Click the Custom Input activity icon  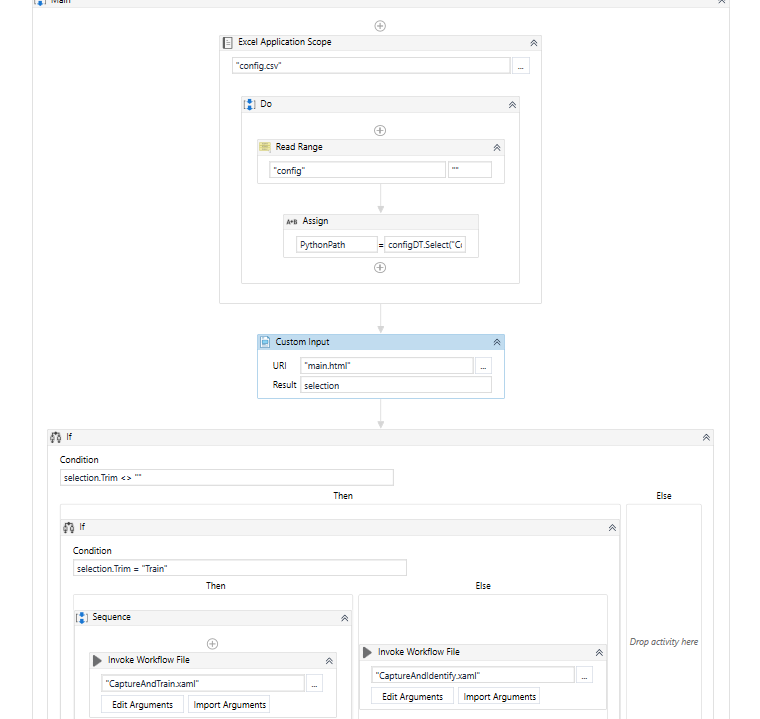coord(265,342)
